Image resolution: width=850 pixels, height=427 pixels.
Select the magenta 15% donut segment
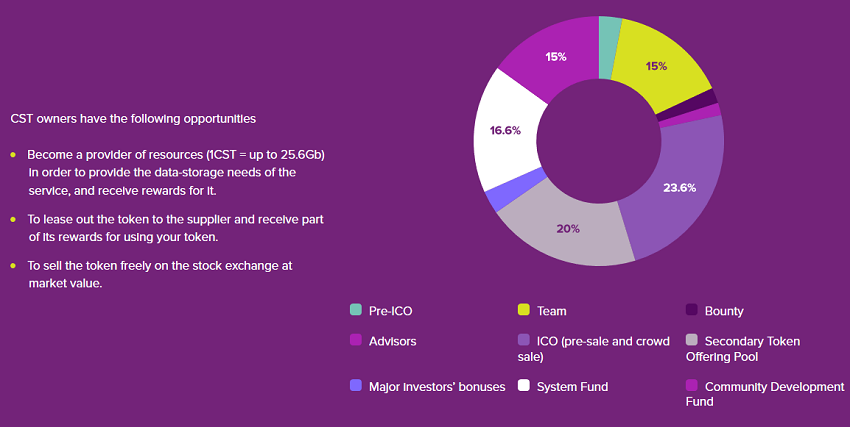click(555, 57)
